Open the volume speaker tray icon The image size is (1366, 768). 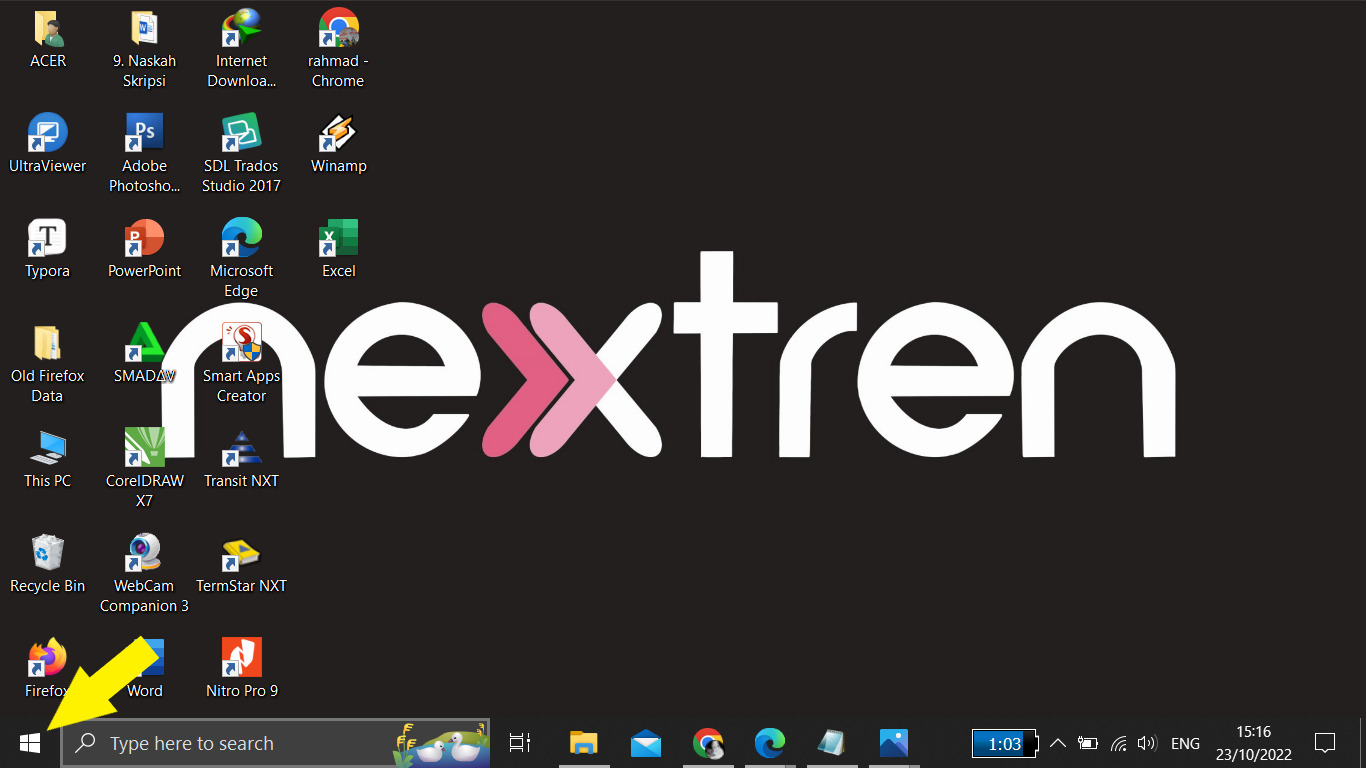pyautogui.click(x=1147, y=743)
